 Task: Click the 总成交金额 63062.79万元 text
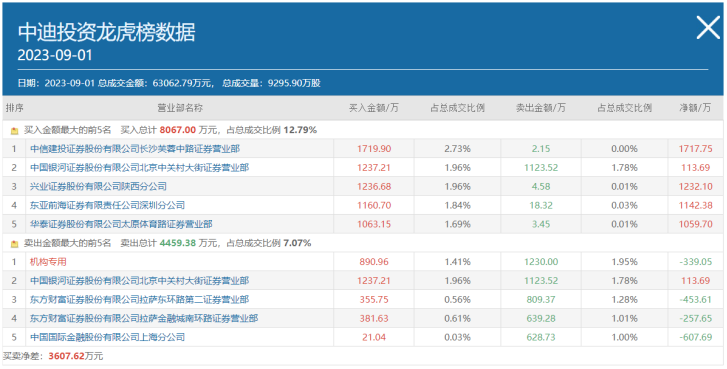pos(155,83)
